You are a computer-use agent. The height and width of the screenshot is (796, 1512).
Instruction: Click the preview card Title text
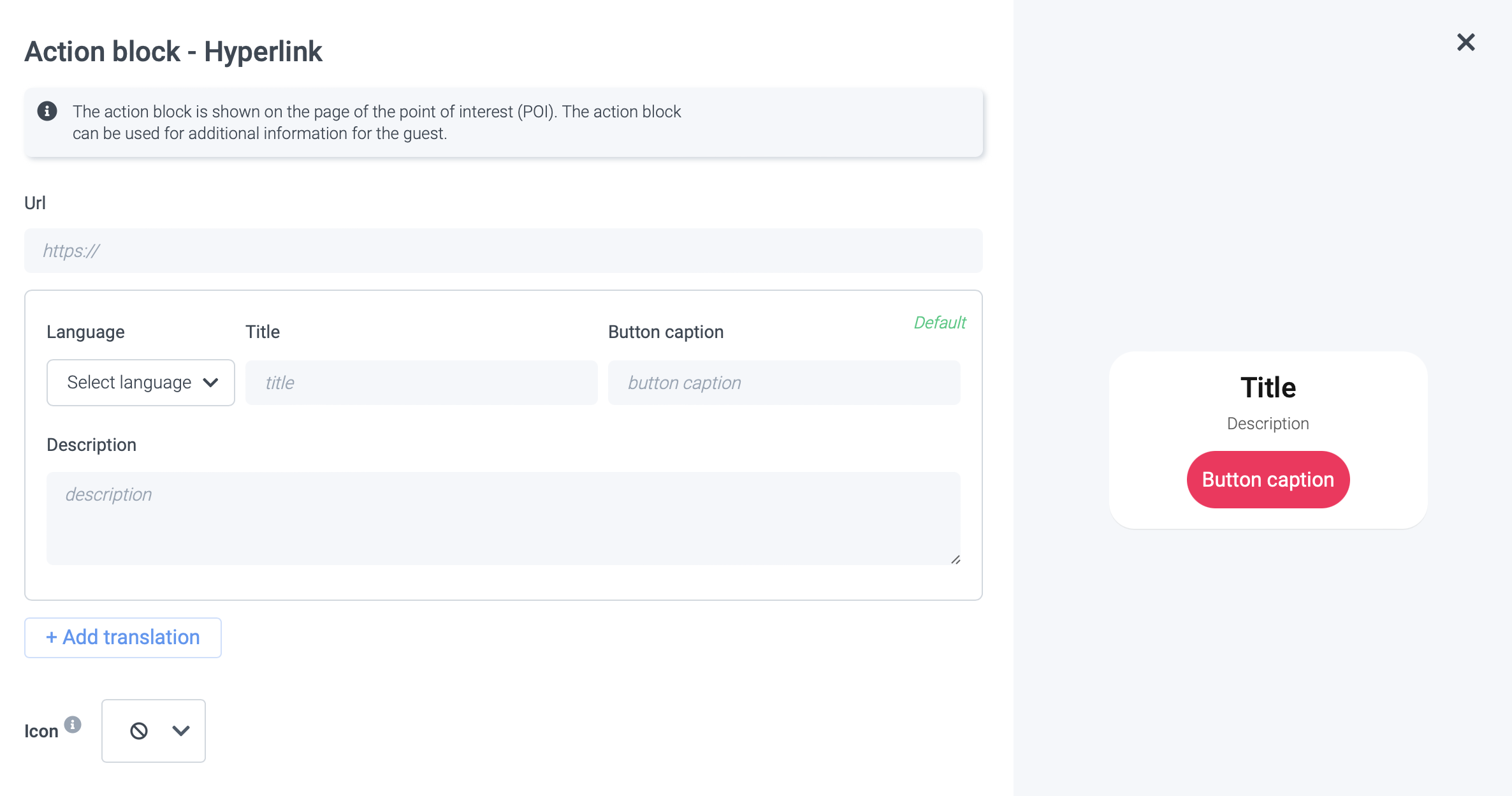click(1268, 388)
